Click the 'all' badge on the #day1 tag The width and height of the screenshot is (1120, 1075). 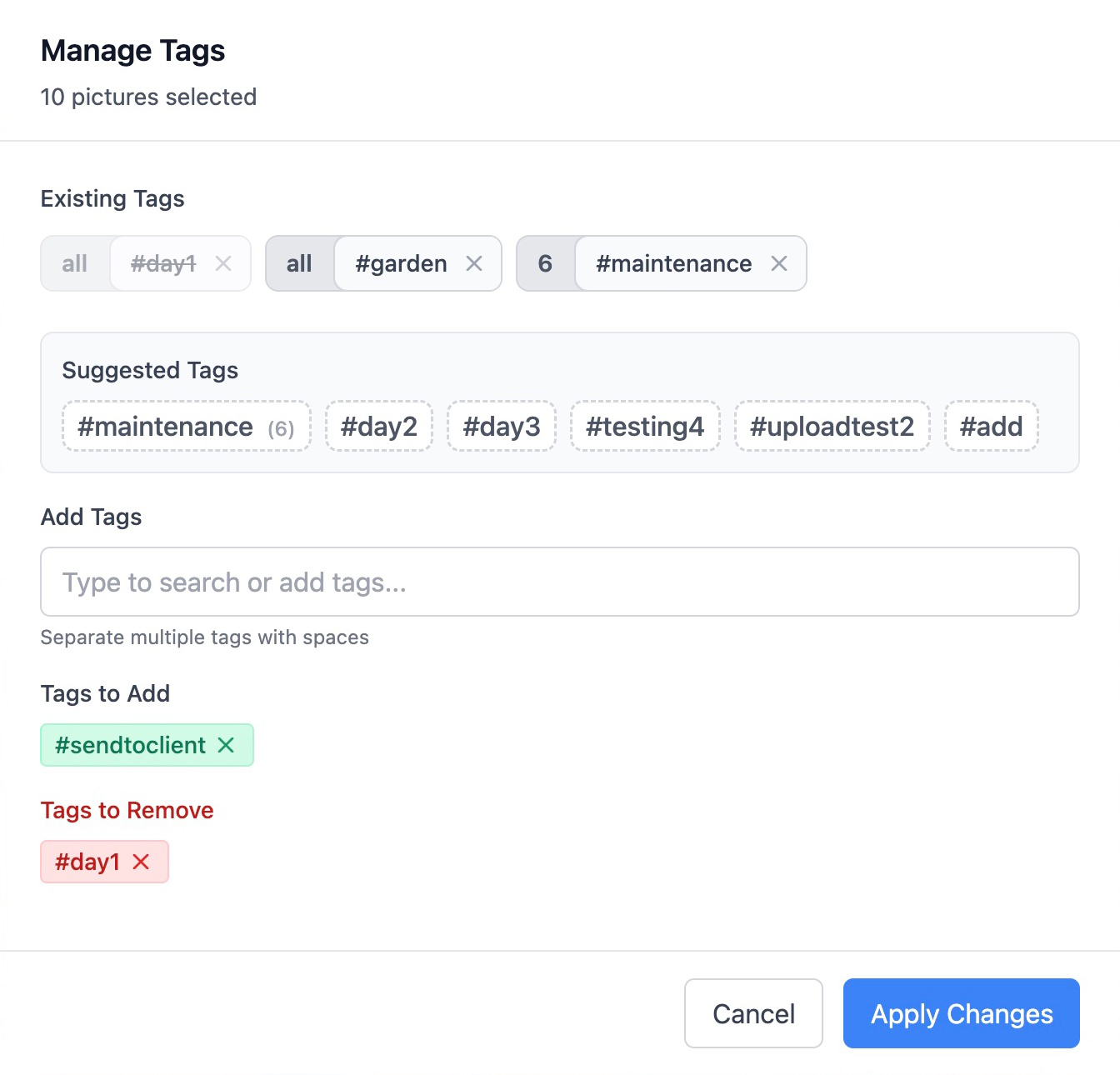74,263
